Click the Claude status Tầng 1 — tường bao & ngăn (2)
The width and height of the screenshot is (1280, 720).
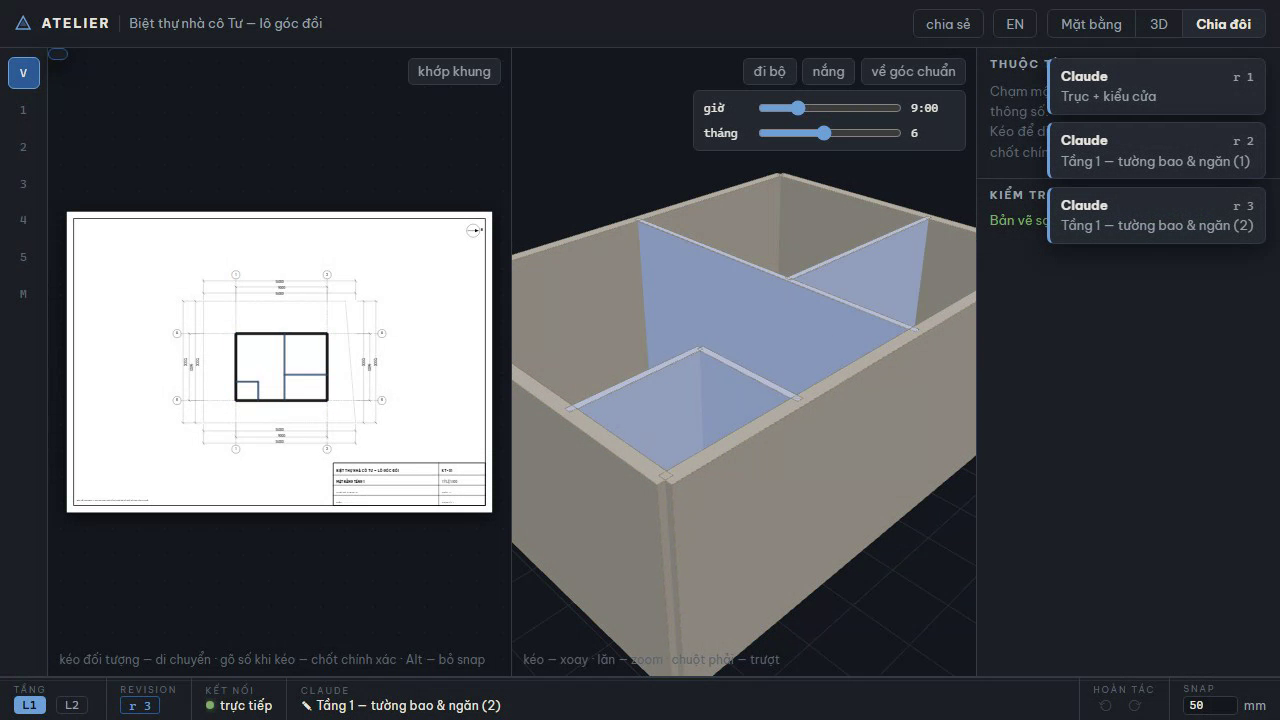408,706
